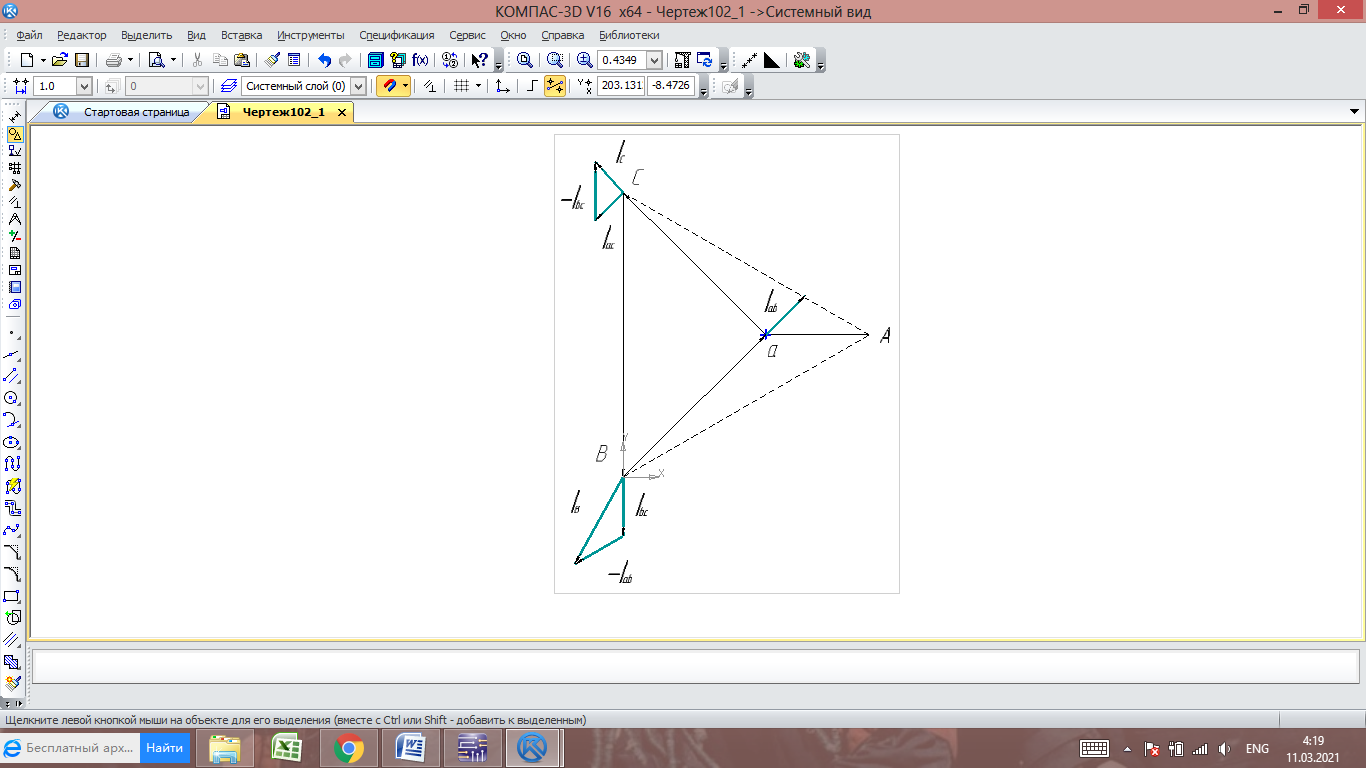Open the zoom scale 0.4349 dropdown
The image size is (1366, 768).
pyautogui.click(x=655, y=60)
